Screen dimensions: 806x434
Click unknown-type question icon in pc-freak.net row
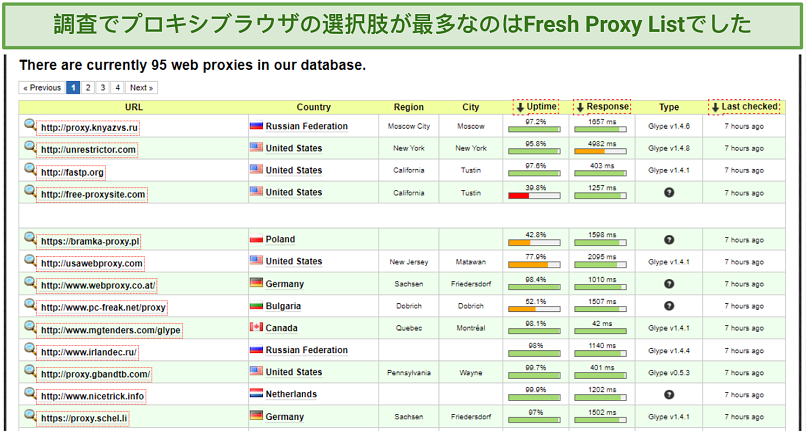coord(669,306)
